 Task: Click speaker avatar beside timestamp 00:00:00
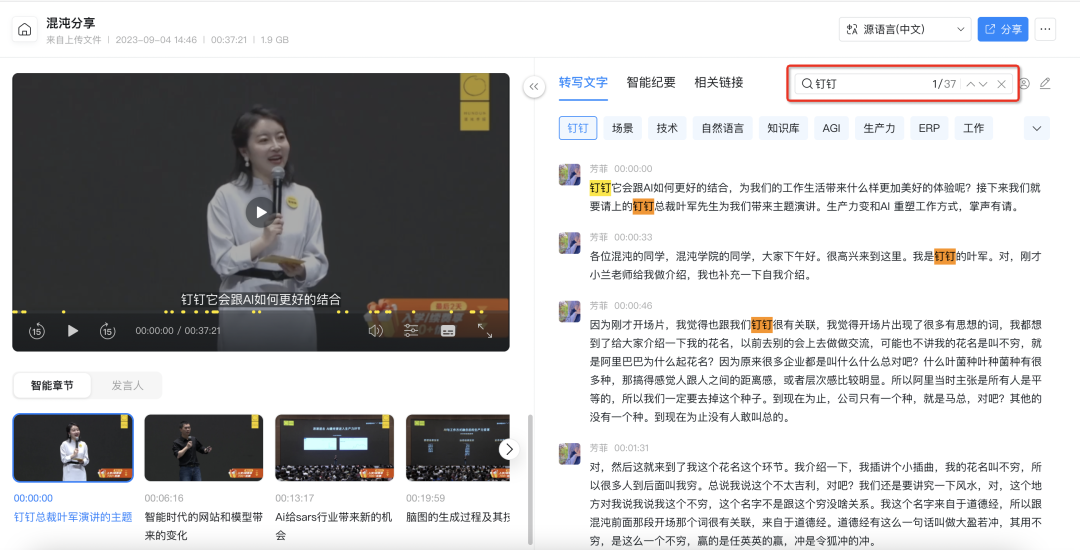[x=570, y=174]
